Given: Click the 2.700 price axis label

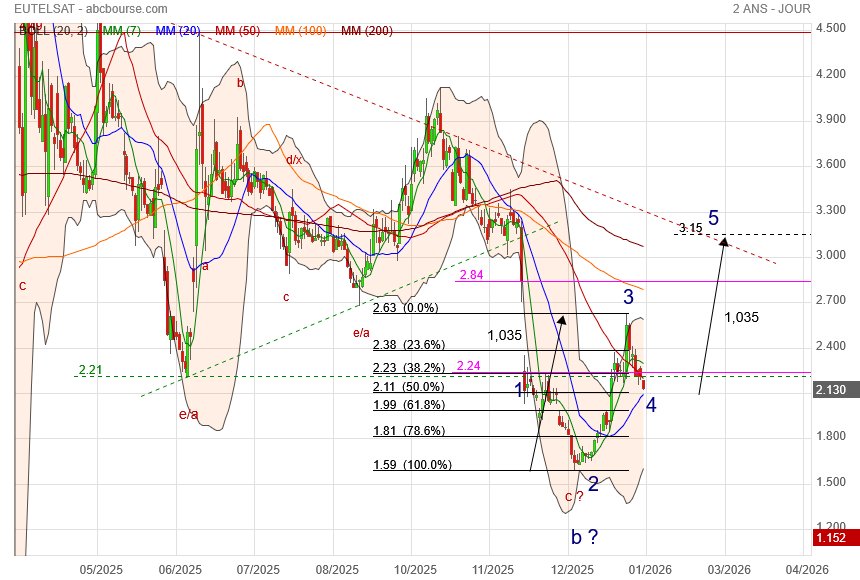Looking at the screenshot, I should 831,300.
